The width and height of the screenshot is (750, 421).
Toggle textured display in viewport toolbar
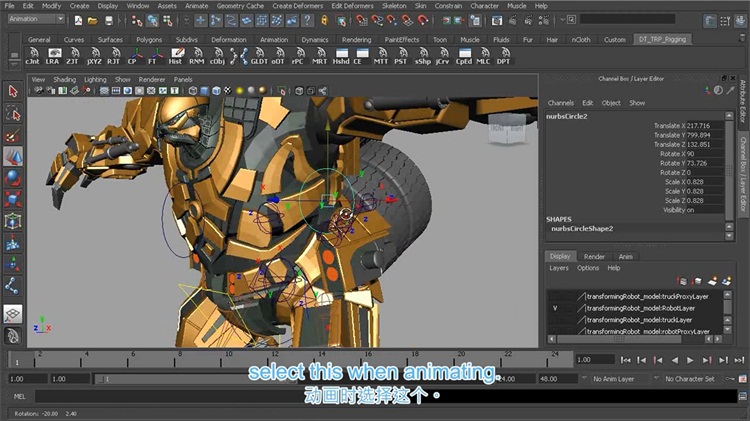pos(228,91)
